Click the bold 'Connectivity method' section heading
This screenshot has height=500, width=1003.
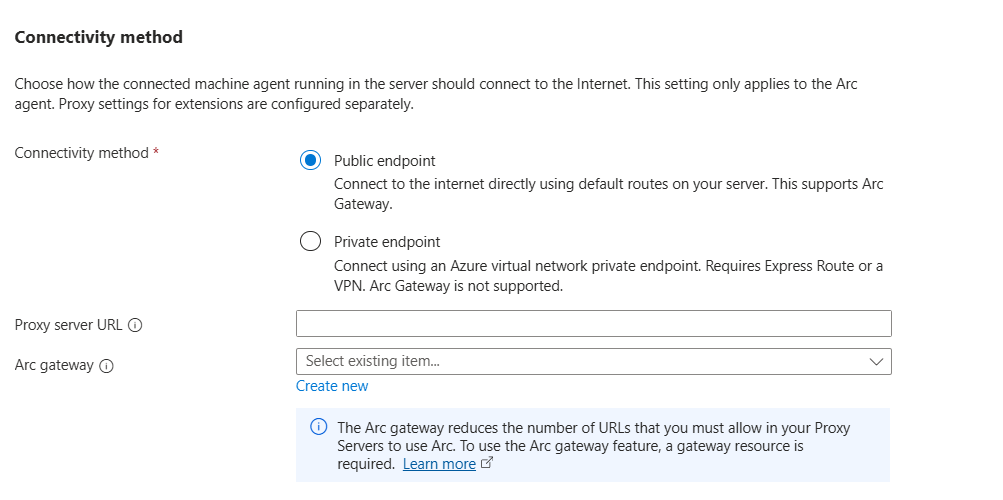point(98,37)
